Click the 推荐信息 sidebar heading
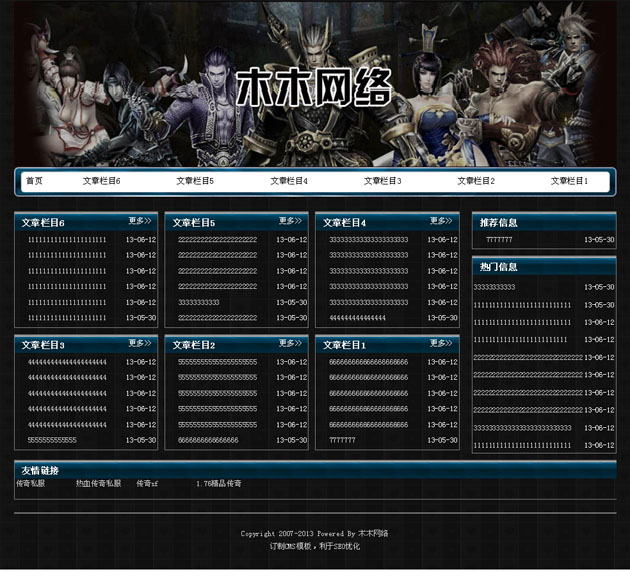 [499, 223]
